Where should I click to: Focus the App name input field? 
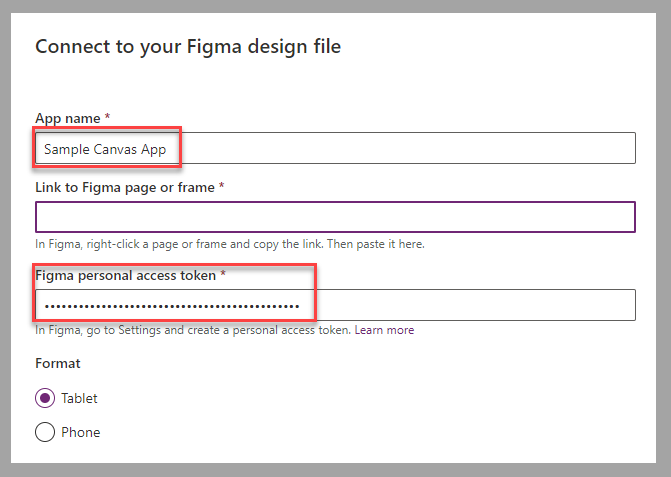335,148
